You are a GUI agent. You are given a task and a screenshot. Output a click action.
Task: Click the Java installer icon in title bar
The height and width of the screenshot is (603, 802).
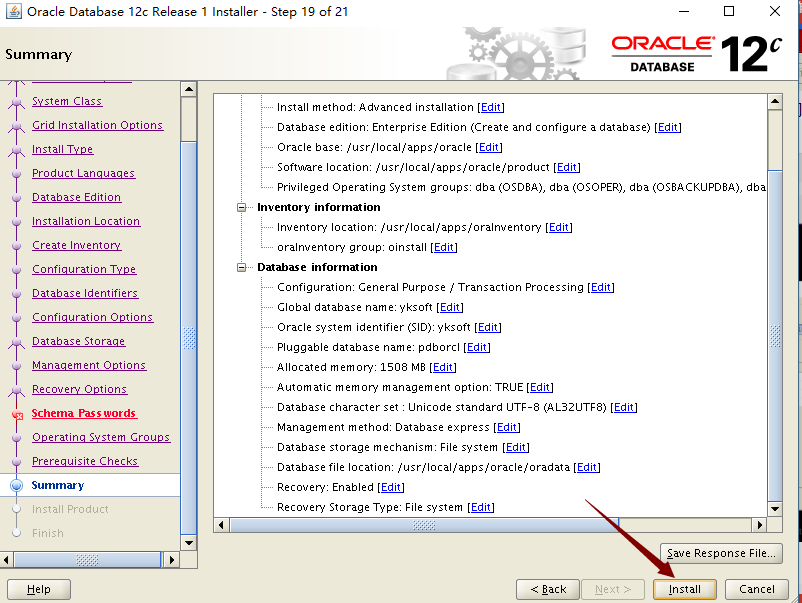point(13,11)
